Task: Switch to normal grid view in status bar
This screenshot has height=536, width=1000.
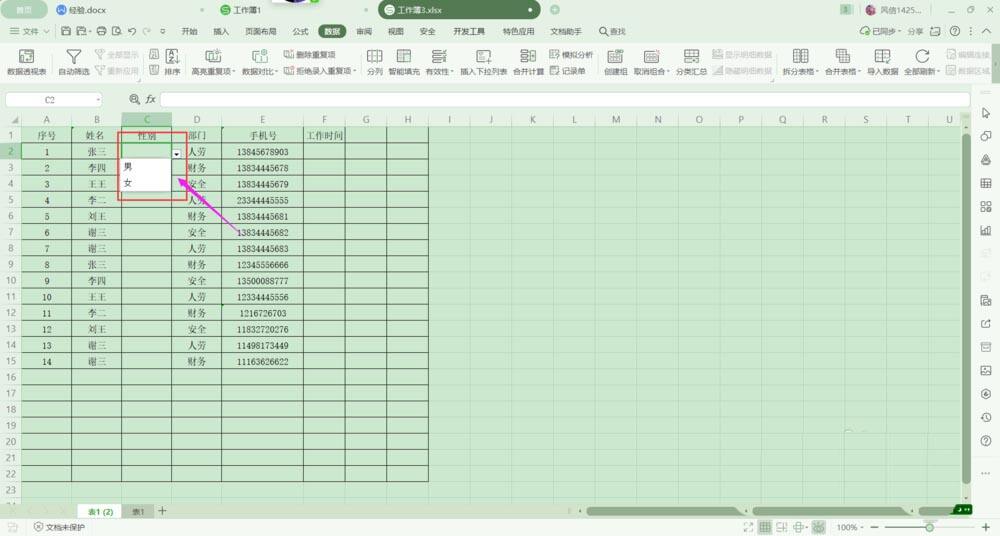Action: tap(765, 527)
